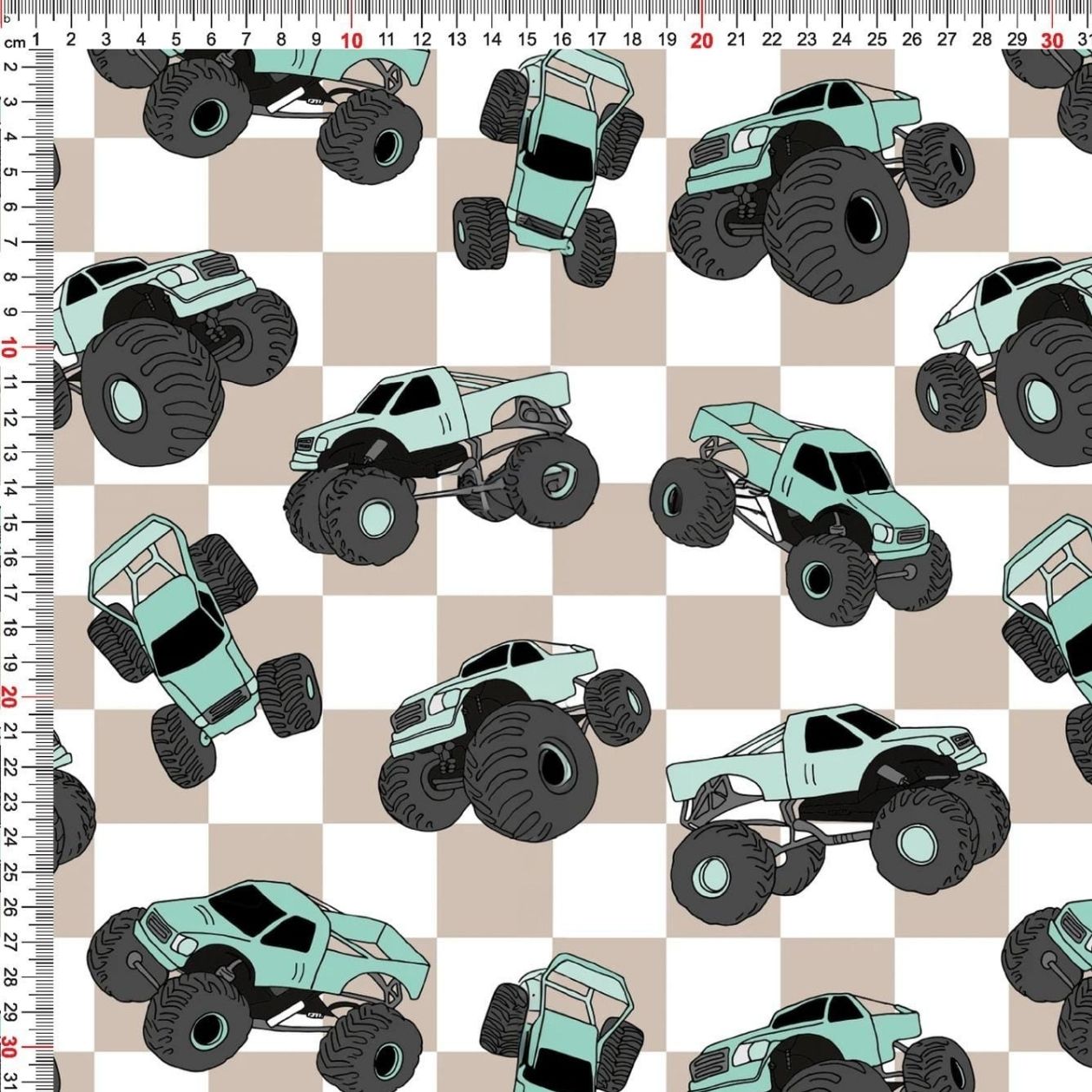This screenshot has width=1092, height=1092.
Task: Click the red 10 on the left ruler
Action: tap(10, 348)
